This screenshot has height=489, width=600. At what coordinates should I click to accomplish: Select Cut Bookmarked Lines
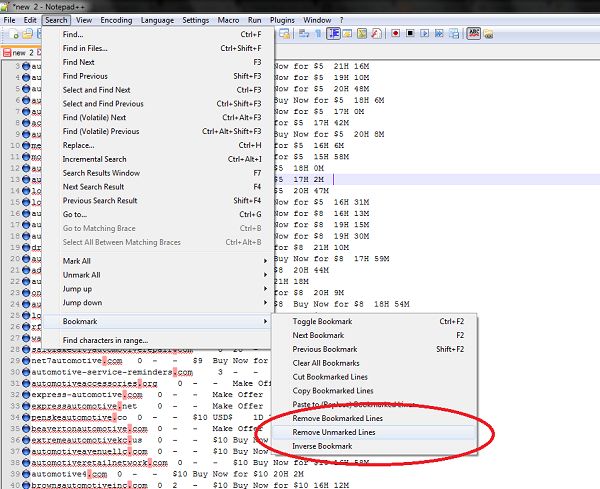tap(375, 377)
